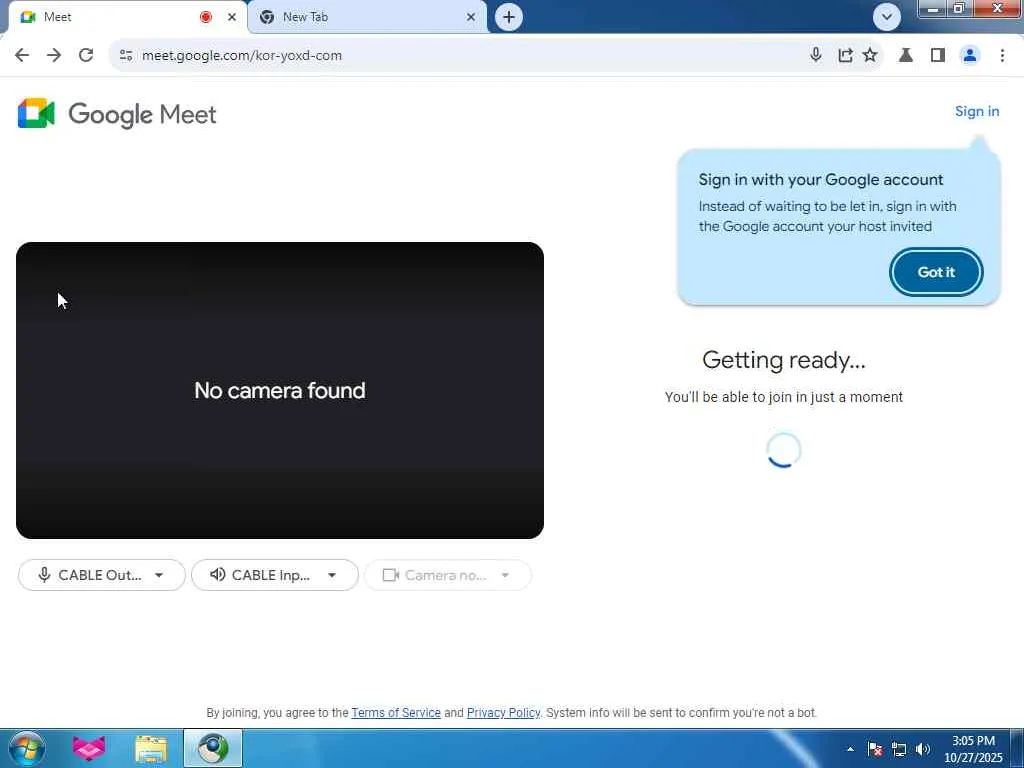This screenshot has width=1024, height=768.
Task: Open the share page icon in address bar
Action: coord(845,56)
